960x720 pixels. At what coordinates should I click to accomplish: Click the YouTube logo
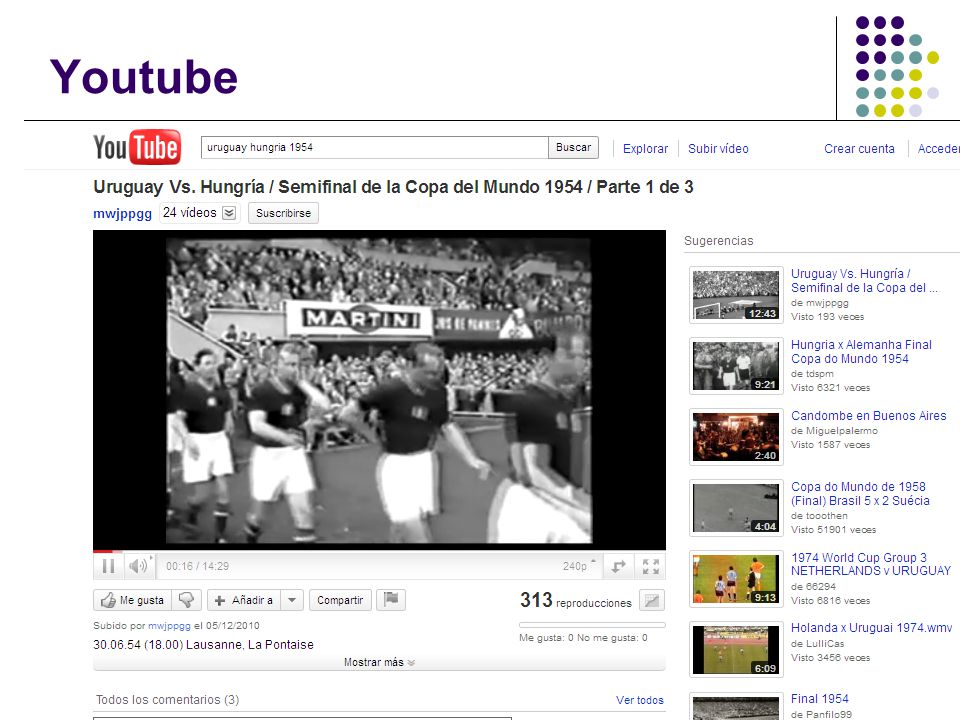[x=137, y=147]
